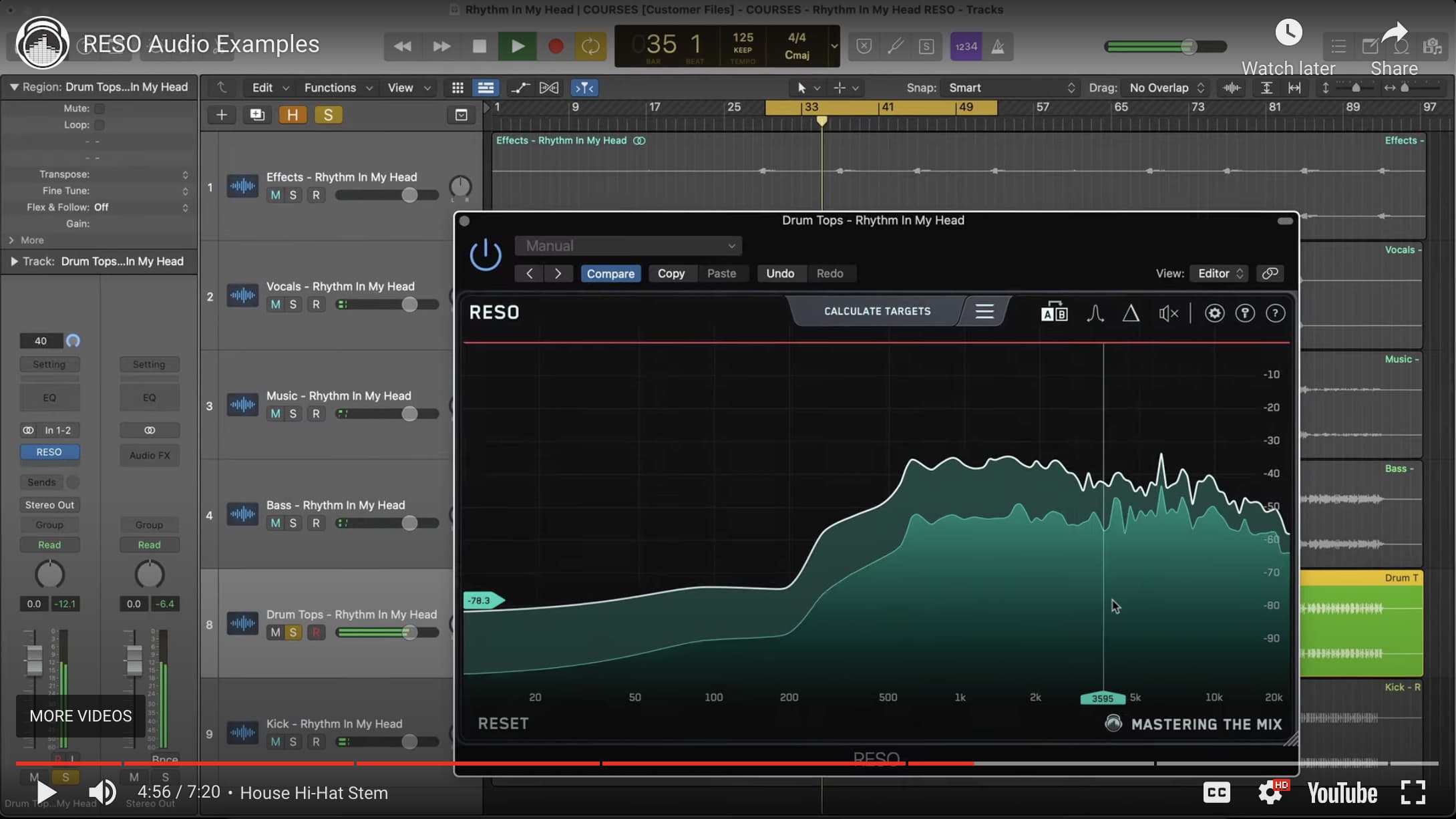Click the grid list view icon
The height and width of the screenshot is (819, 1456).
(458, 88)
